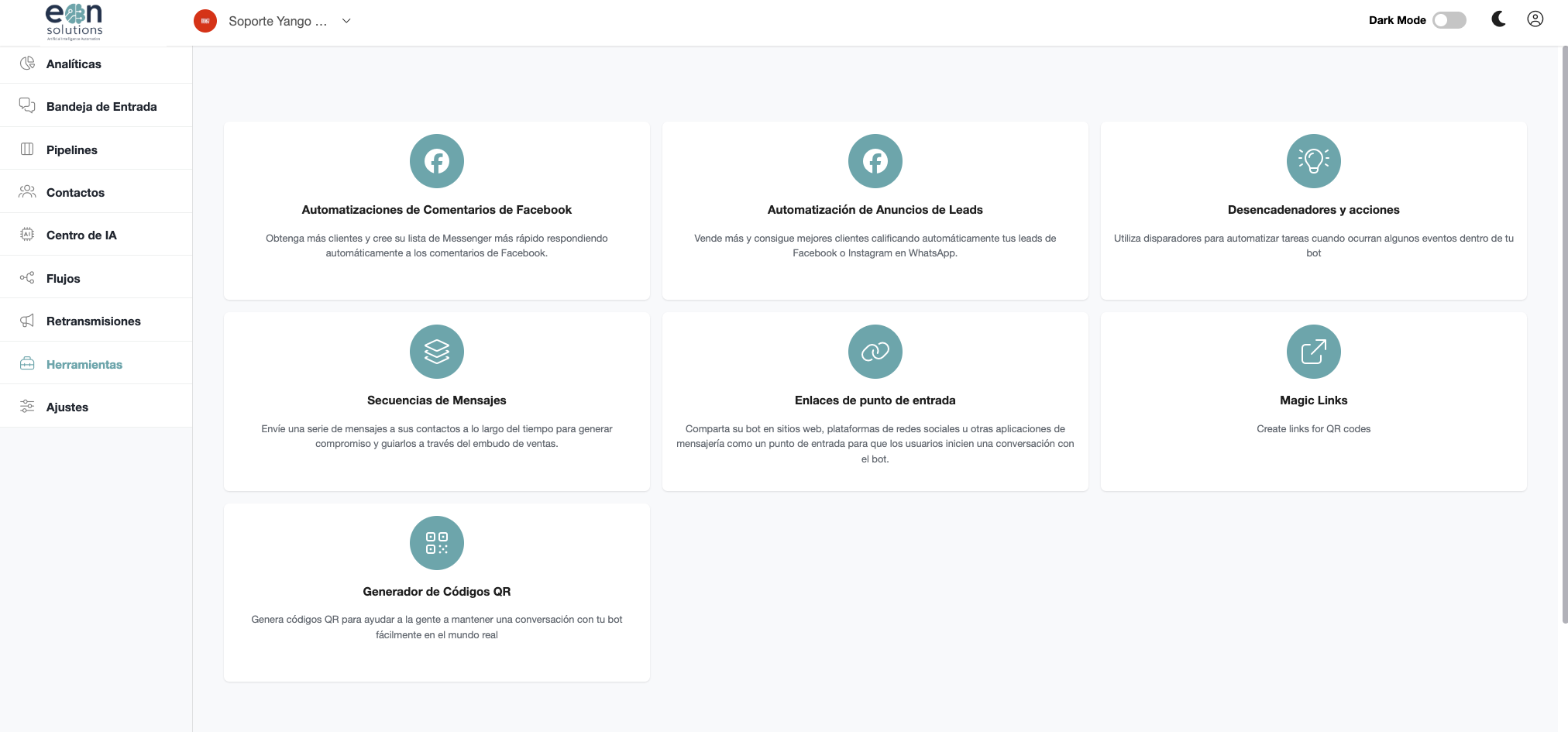
Task: Open Automatizaciones de Comentarios de Facebook title
Action: tap(437, 210)
